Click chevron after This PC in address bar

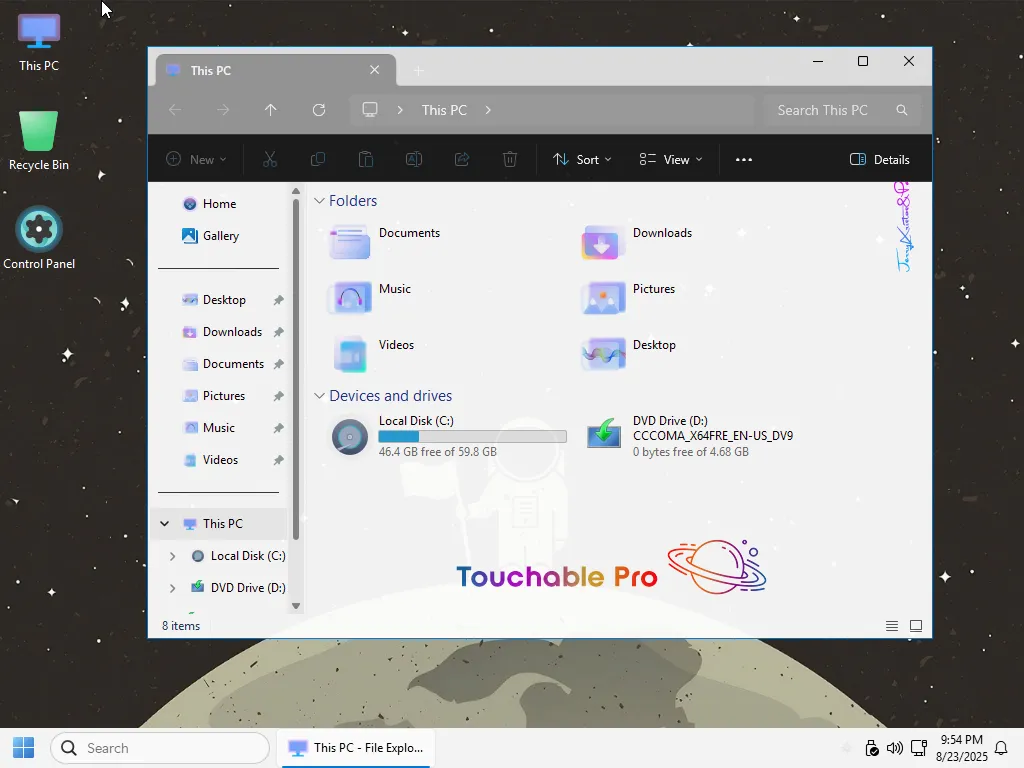488,110
